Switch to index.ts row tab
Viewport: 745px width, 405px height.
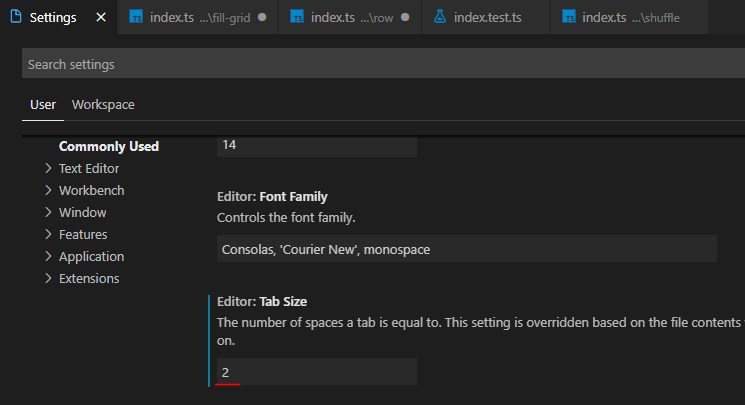point(350,17)
